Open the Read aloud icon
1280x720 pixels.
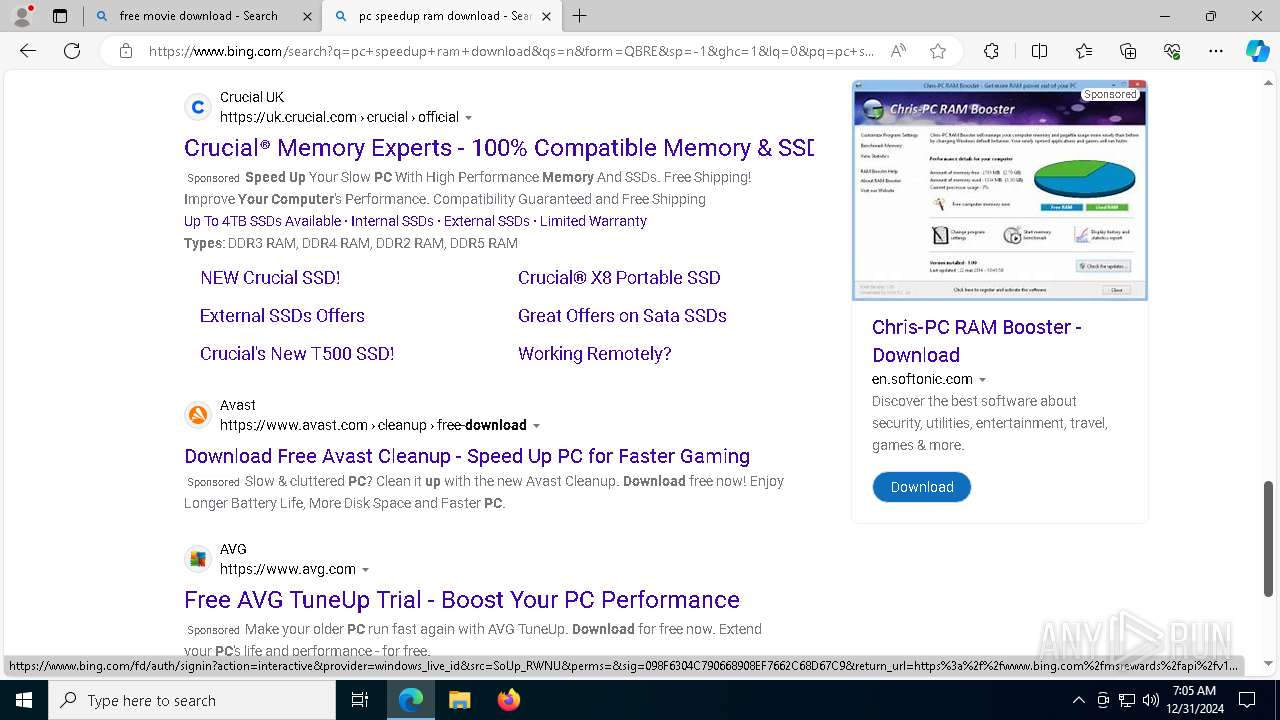[x=898, y=51]
